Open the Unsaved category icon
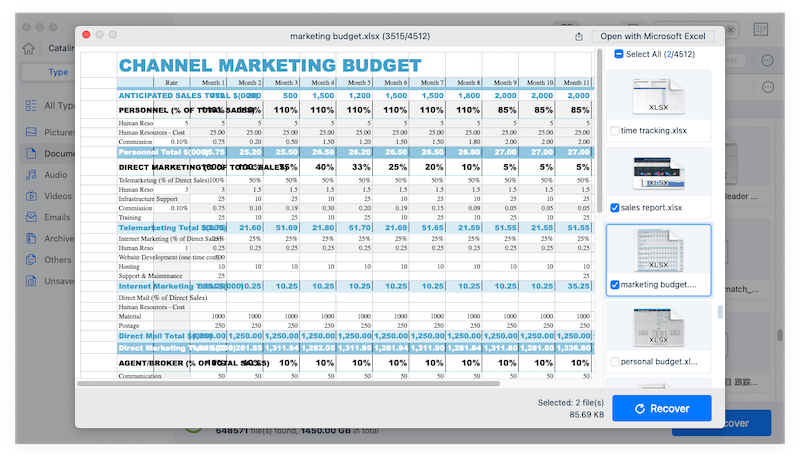 (x=31, y=281)
